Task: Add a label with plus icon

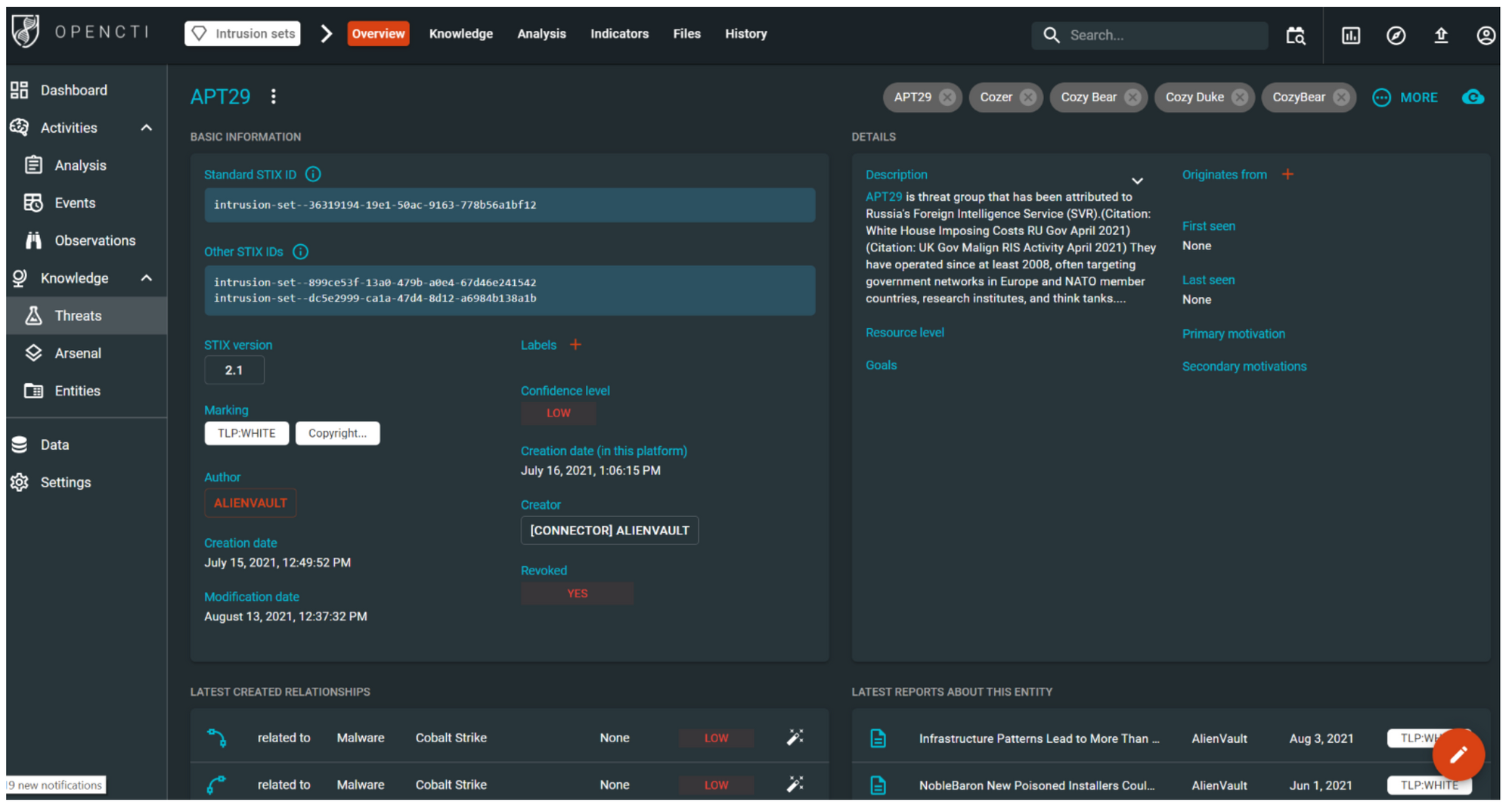Action: 575,345
